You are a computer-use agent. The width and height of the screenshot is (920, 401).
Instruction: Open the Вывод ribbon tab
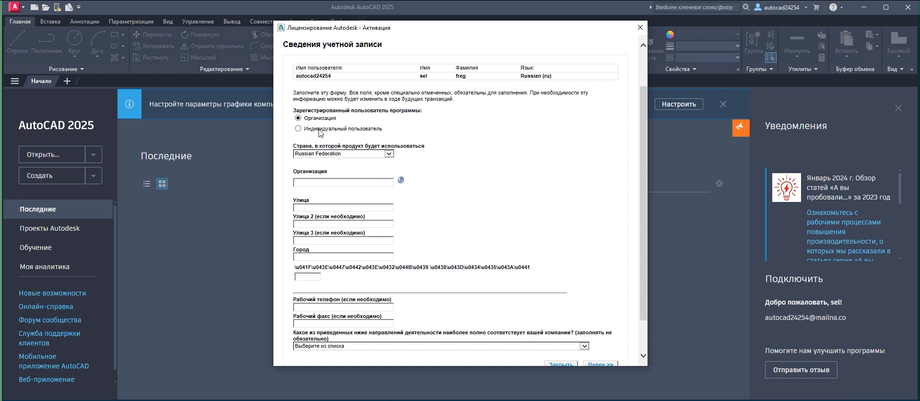point(232,22)
